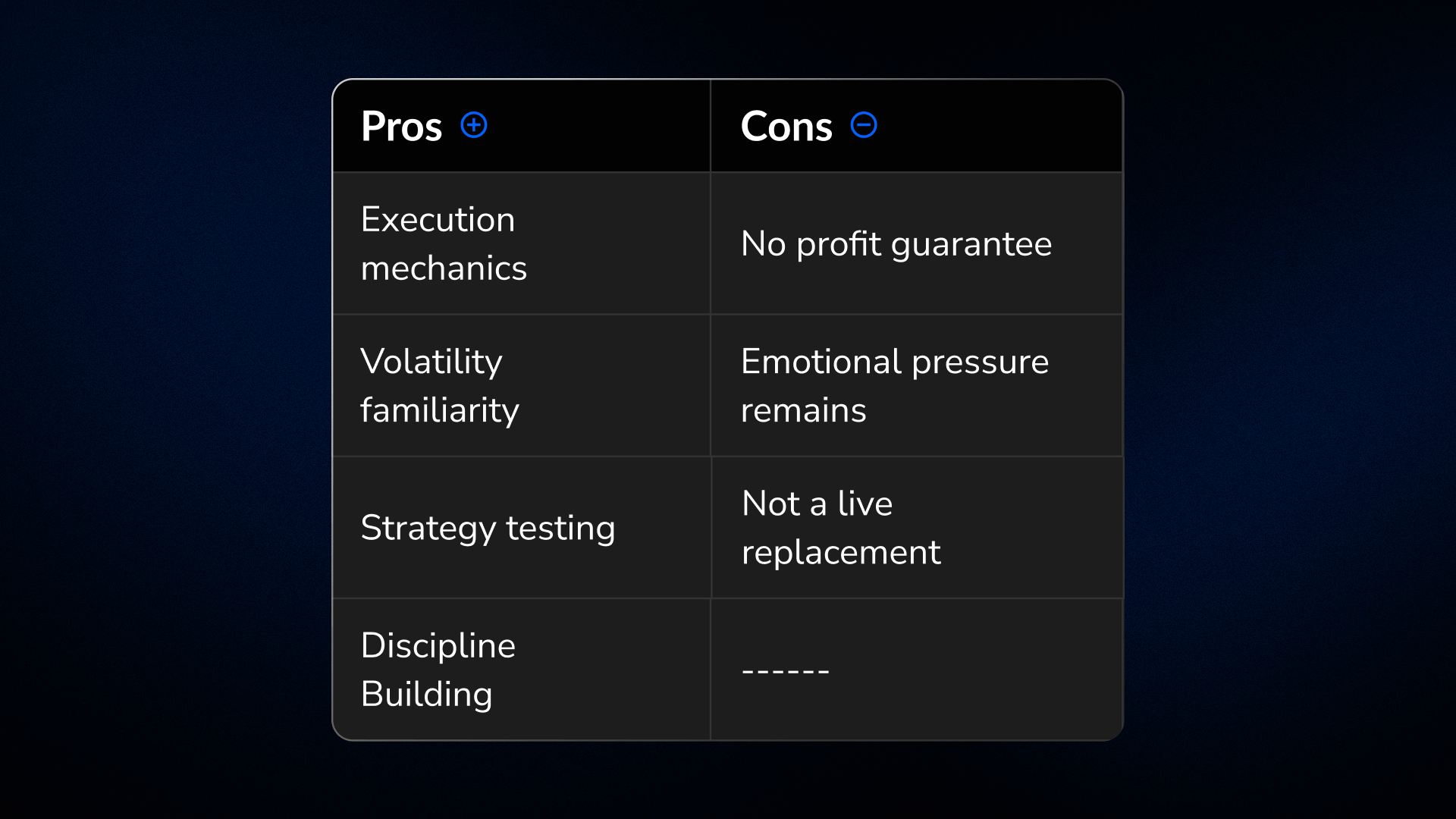Click the word familiarity below Volatility

pos(440,411)
